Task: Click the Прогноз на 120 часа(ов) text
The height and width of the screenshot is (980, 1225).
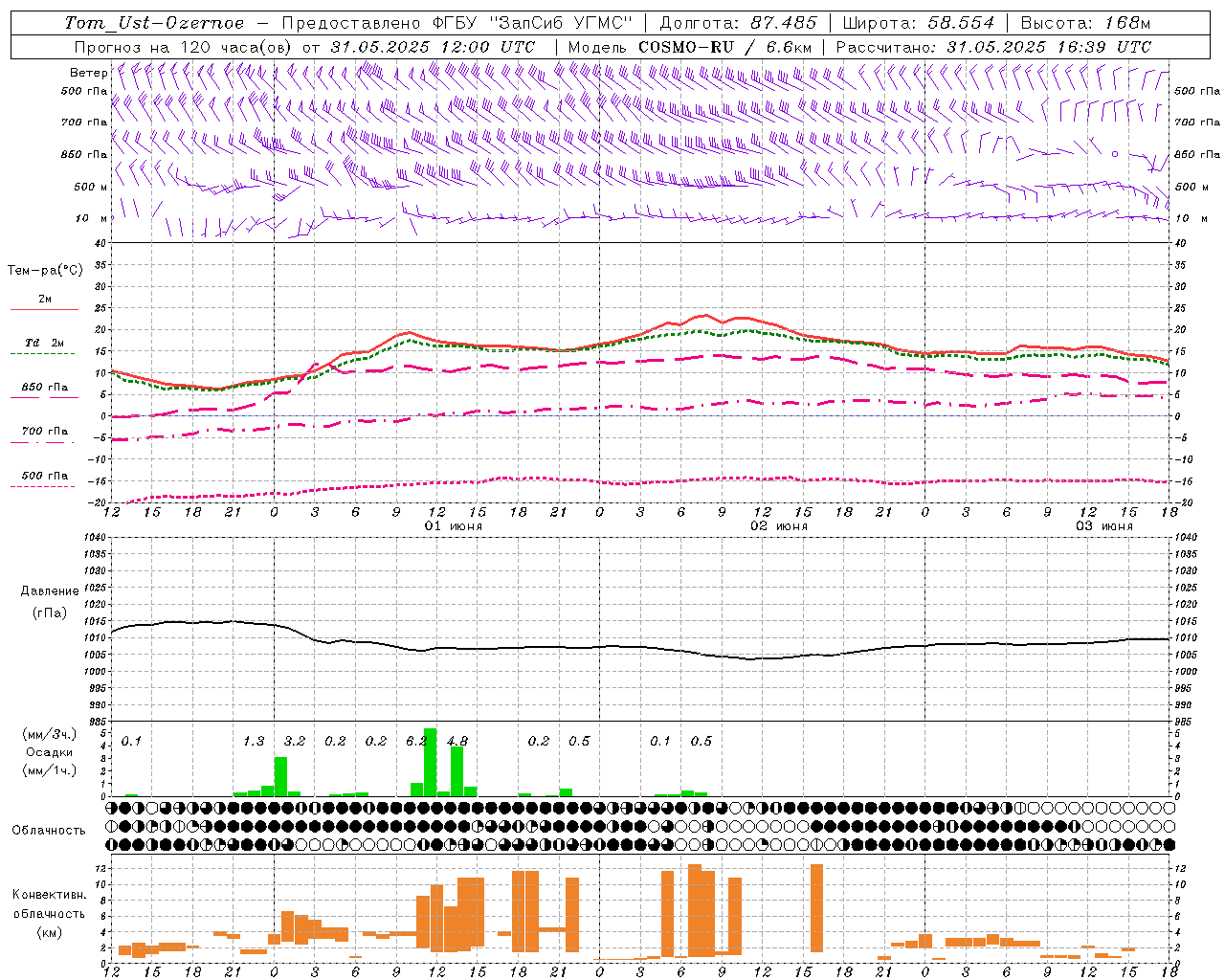Action: click(x=183, y=47)
